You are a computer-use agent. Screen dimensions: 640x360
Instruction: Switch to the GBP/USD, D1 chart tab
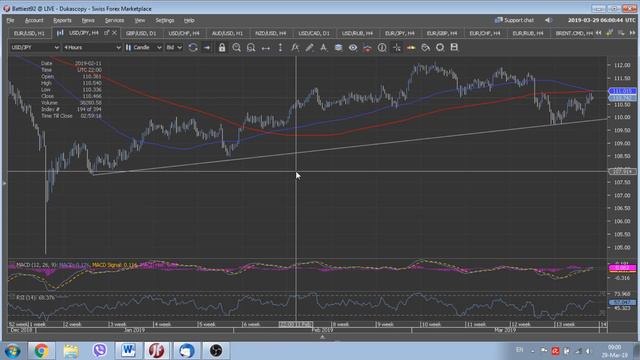pyautogui.click(x=141, y=33)
